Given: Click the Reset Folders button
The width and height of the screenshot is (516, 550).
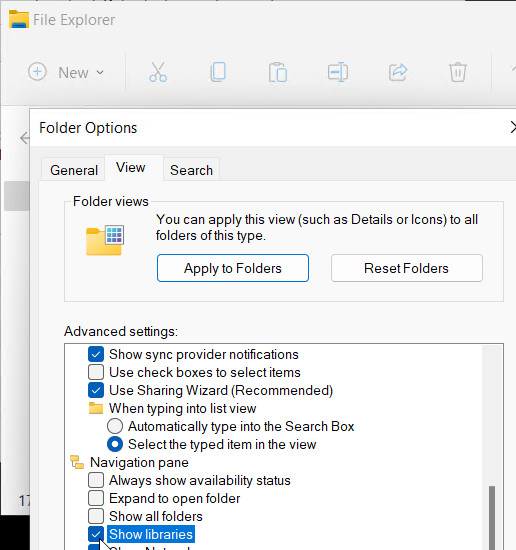Looking at the screenshot, I should 407,268.
